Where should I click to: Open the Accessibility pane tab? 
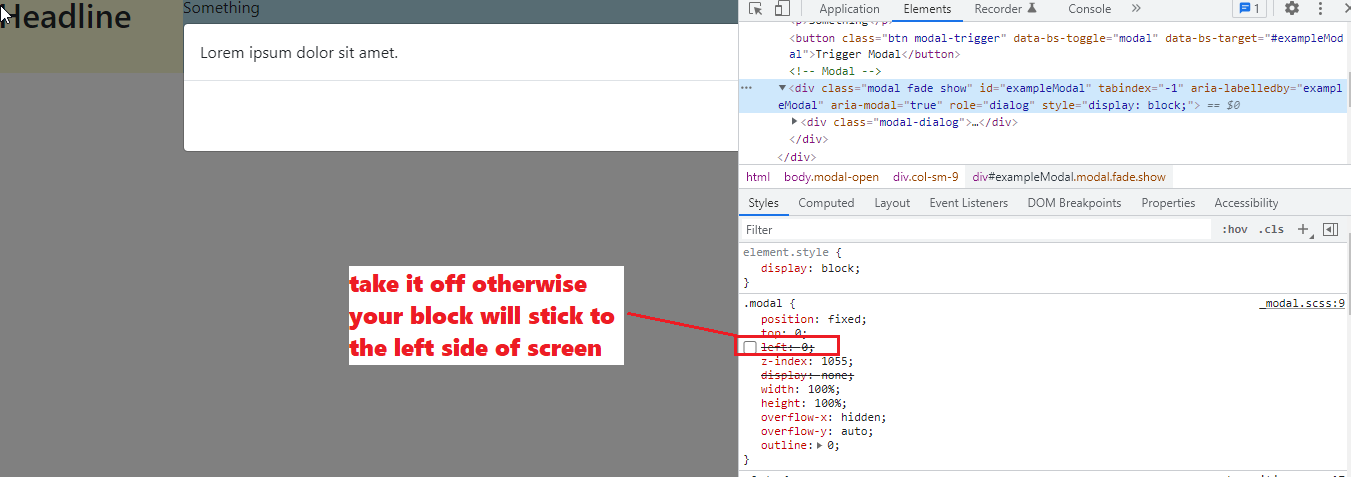click(x=1246, y=203)
